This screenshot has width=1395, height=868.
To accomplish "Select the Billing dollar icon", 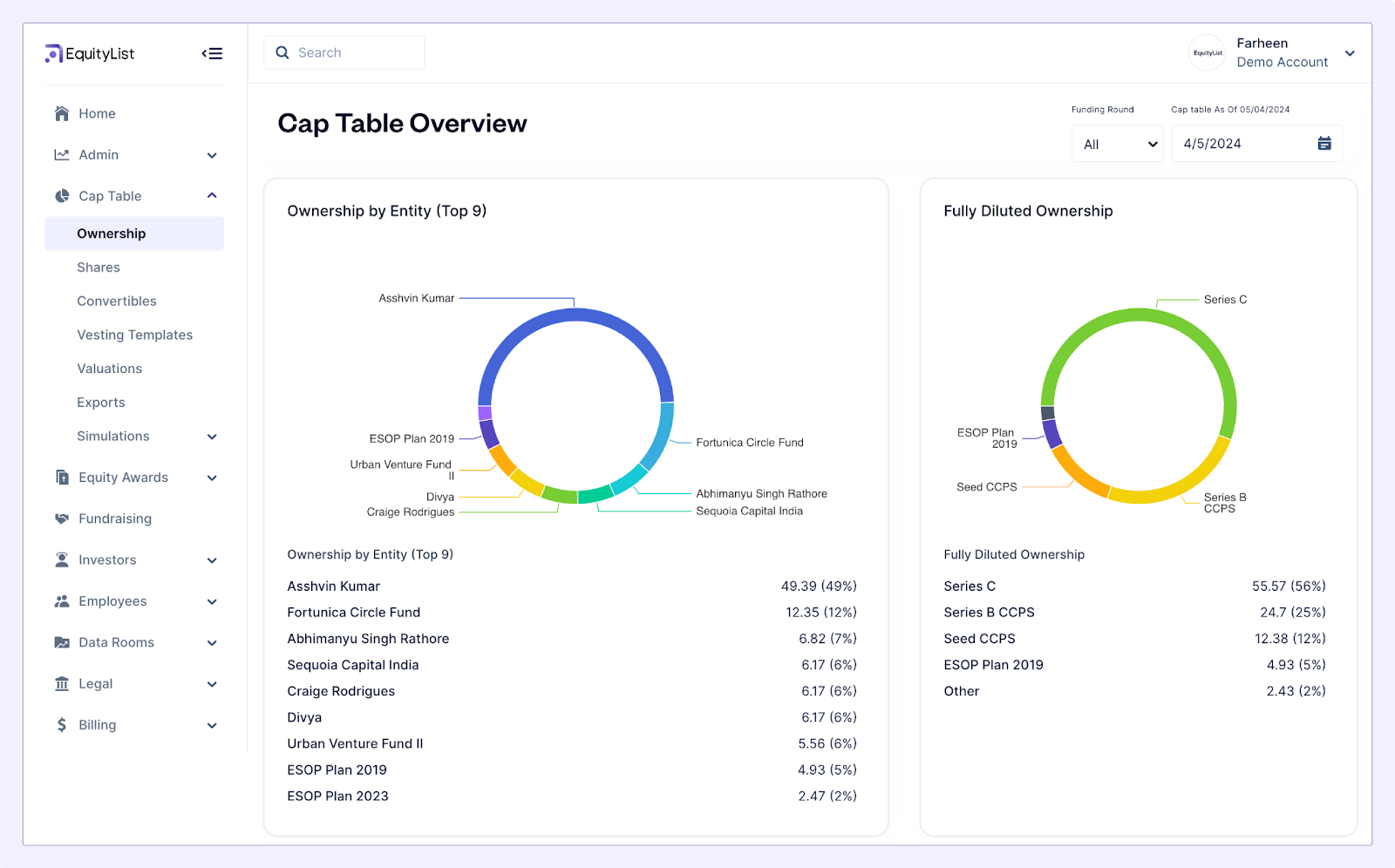I will point(61,724).
